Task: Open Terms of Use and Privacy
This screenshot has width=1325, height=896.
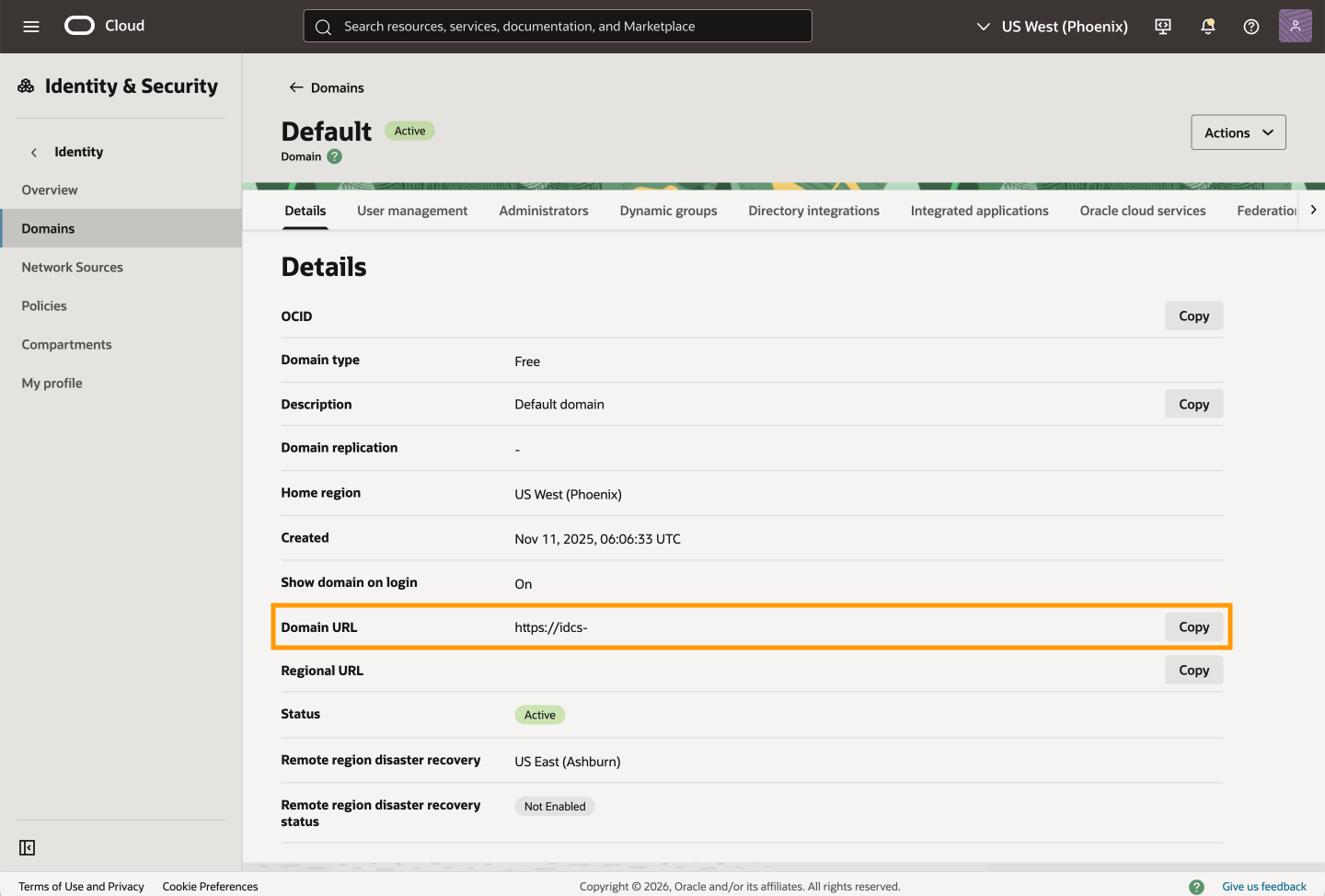Action: [81, 887]
